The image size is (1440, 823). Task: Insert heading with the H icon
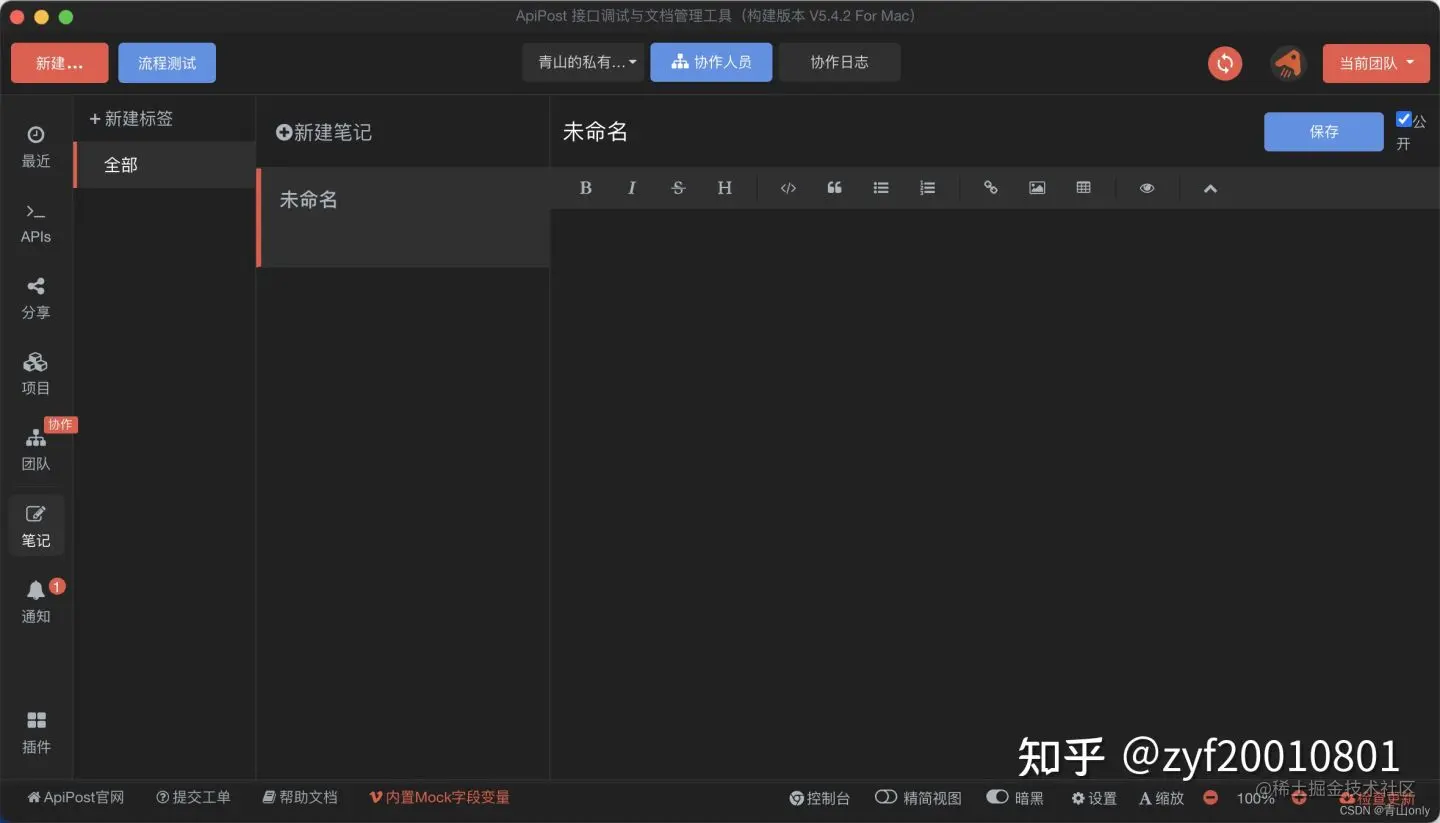[x=725, y=188]
